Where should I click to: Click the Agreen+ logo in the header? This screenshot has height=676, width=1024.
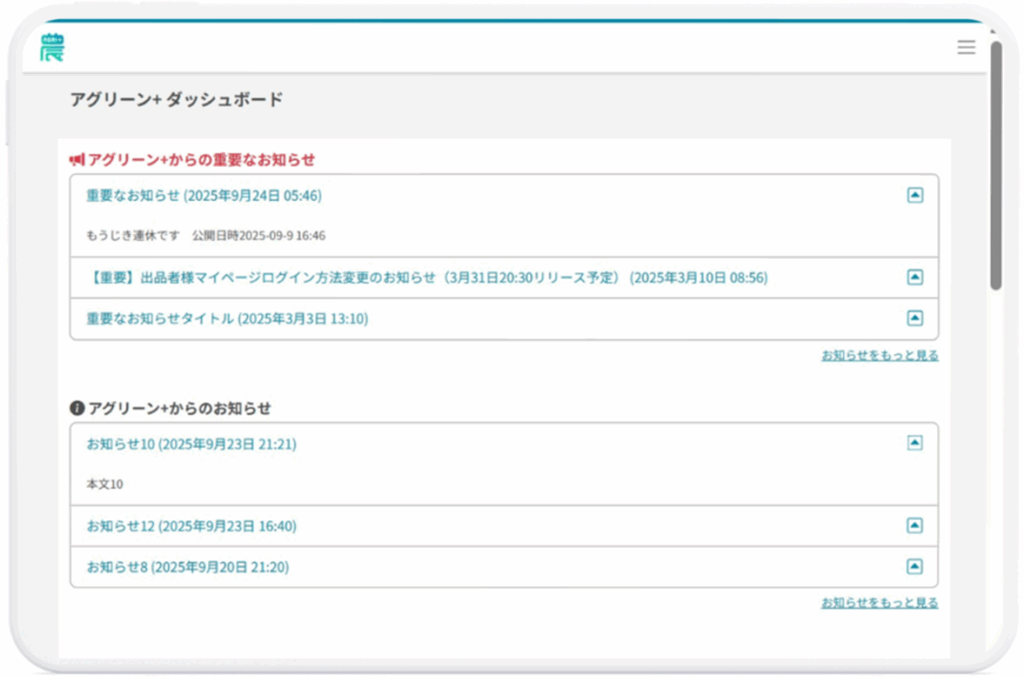(51, 47)
